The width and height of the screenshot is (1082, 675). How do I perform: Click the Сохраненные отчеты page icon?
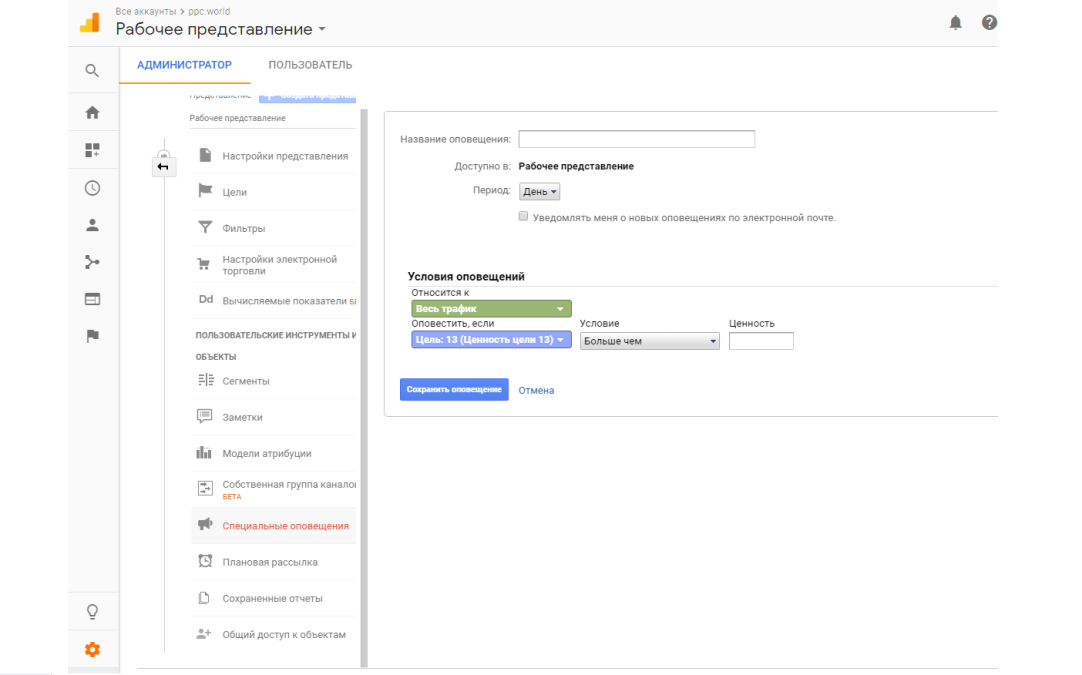204,598
